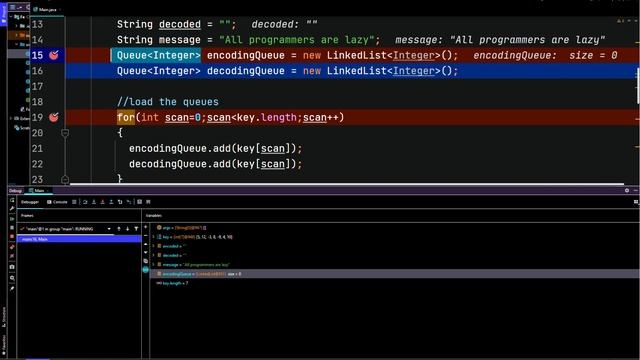Click the horizontal scrollbar below the editor
The image size is (640, 360).
tap(347, 184)
